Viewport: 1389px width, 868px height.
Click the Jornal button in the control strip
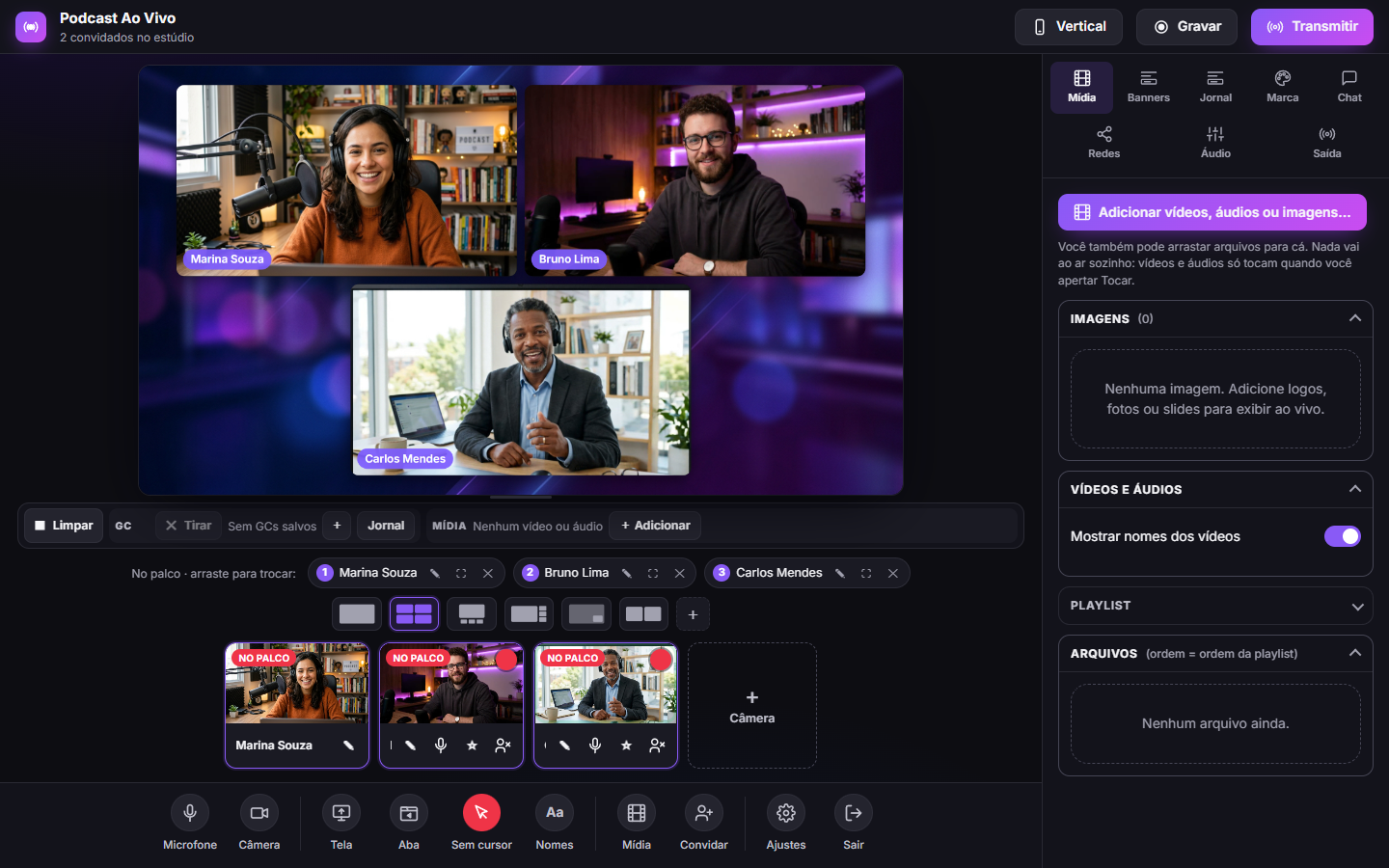tap(386, 526)
